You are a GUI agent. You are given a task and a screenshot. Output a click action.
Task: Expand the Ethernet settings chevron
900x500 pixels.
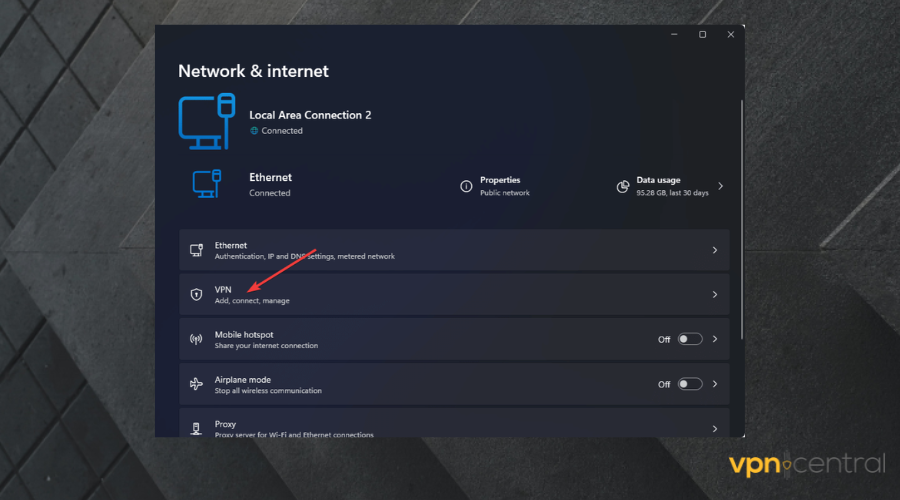714,250
